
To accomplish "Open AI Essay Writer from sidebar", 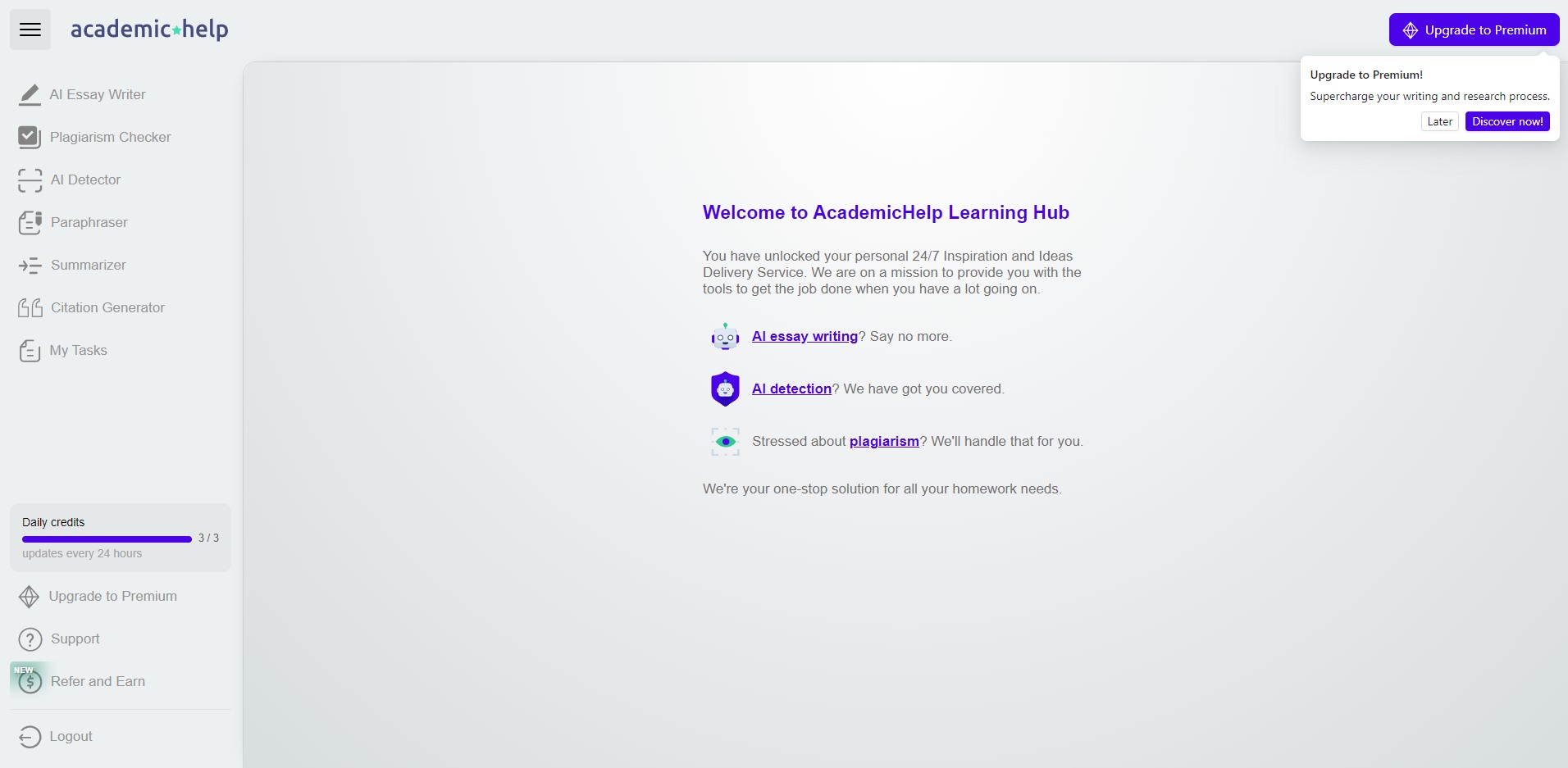I will pos(121,95).
